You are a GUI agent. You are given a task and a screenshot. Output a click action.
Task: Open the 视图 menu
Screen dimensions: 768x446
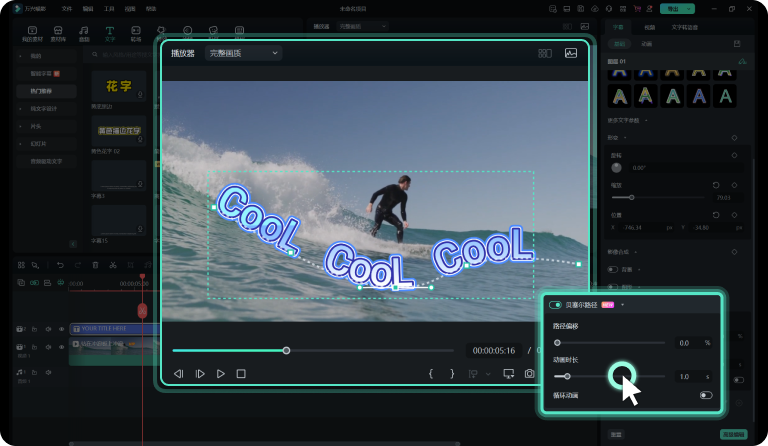point(130,9)
